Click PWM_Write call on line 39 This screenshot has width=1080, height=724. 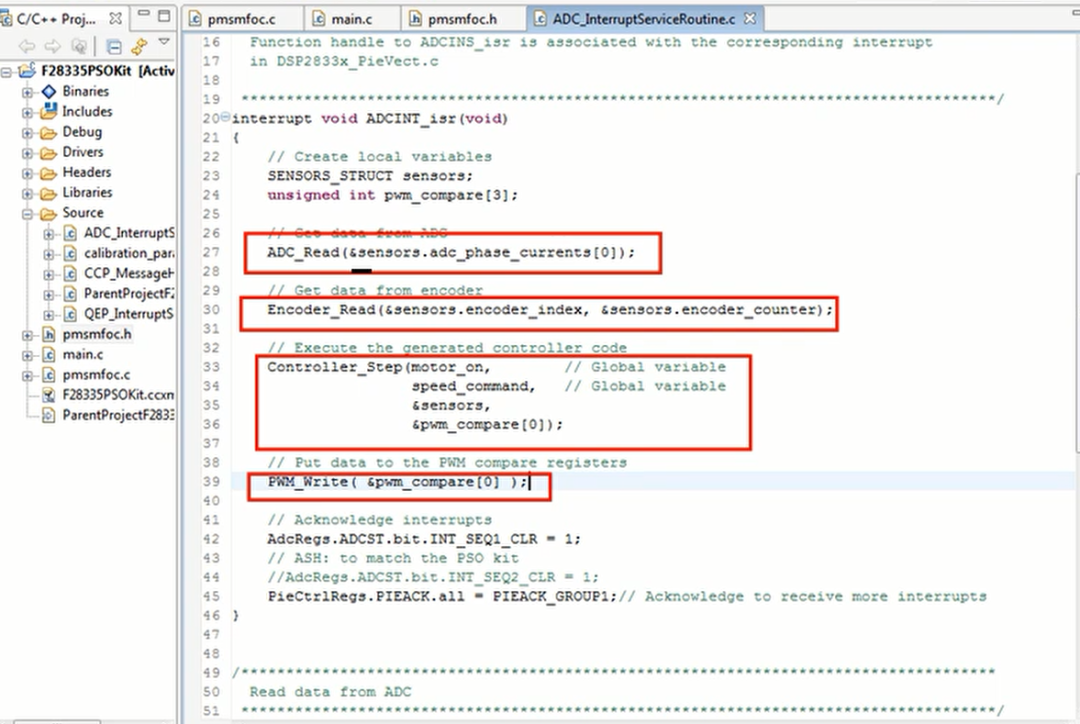[397, 482]
